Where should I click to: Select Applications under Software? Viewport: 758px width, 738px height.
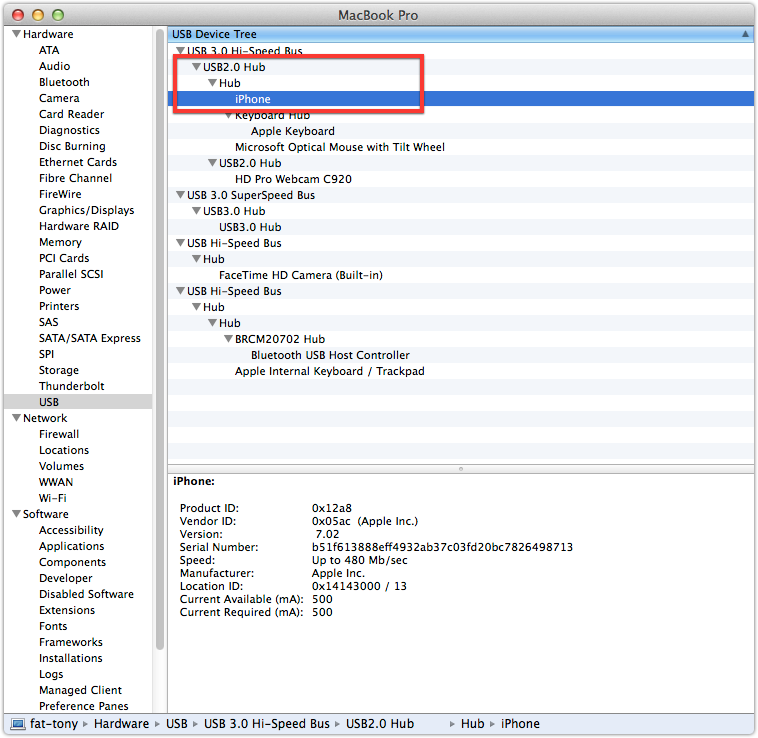(x=72, y=546)
